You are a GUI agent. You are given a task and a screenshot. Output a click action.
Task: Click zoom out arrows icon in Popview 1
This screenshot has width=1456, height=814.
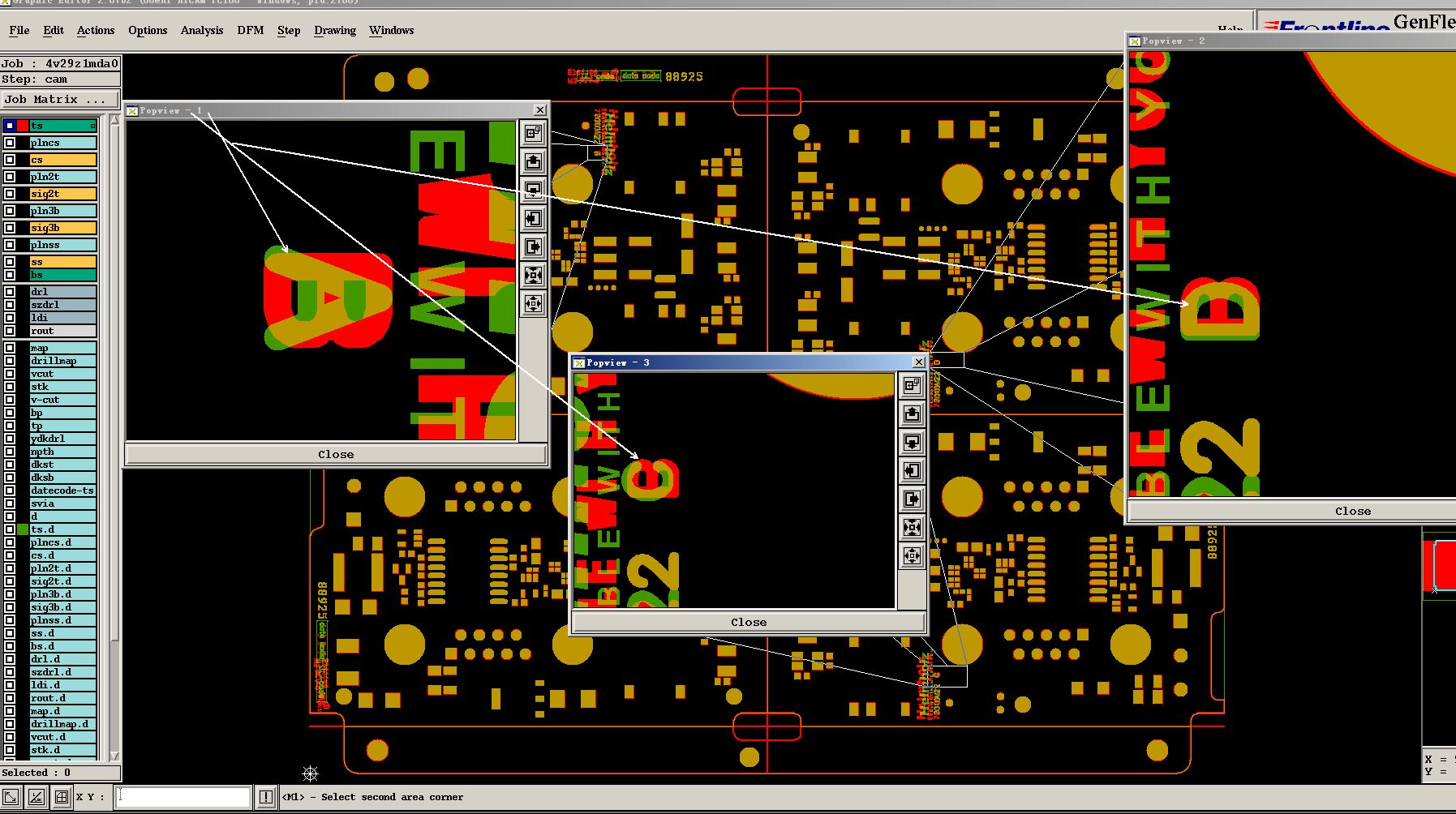click(533, 304)
